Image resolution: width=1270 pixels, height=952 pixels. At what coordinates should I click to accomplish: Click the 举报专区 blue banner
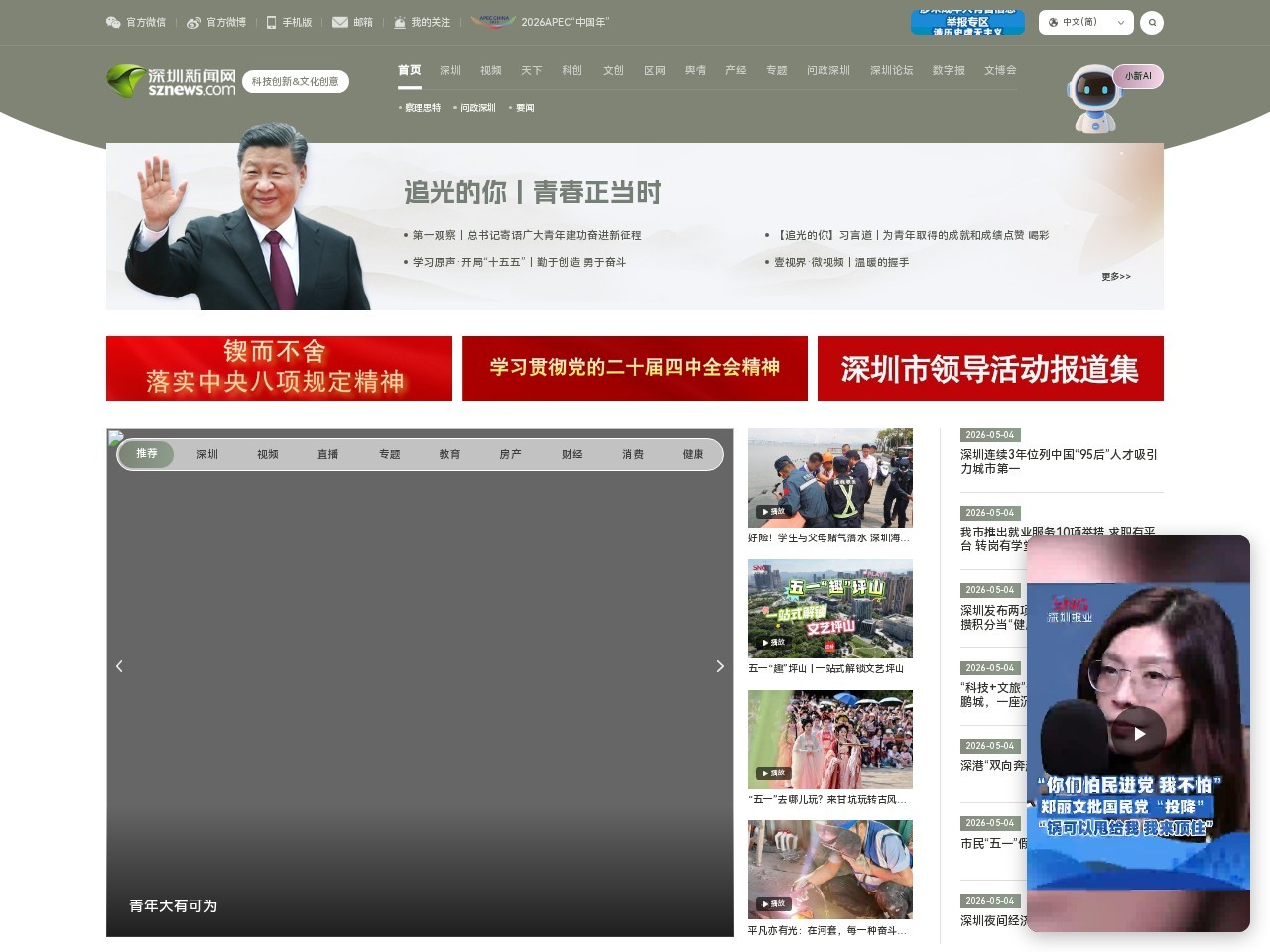[x=967, y=22]
